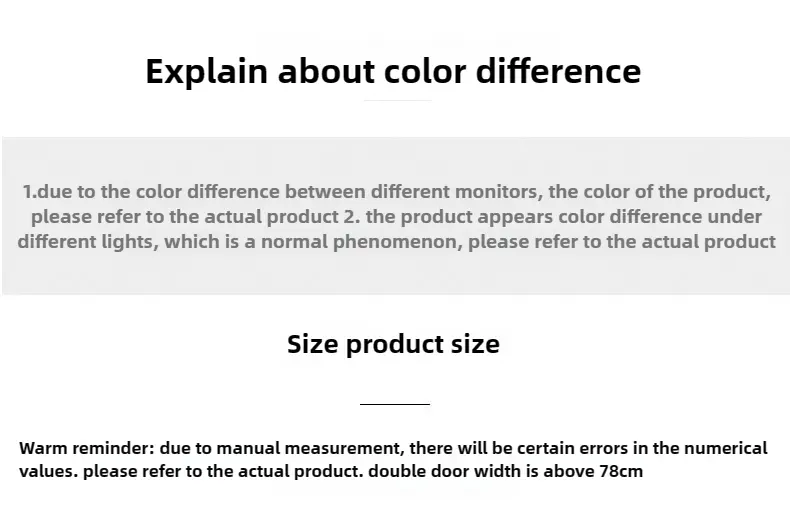Click the "Size product size" heading
This screenshot has height=506, width=790.
tap(393, 344)
